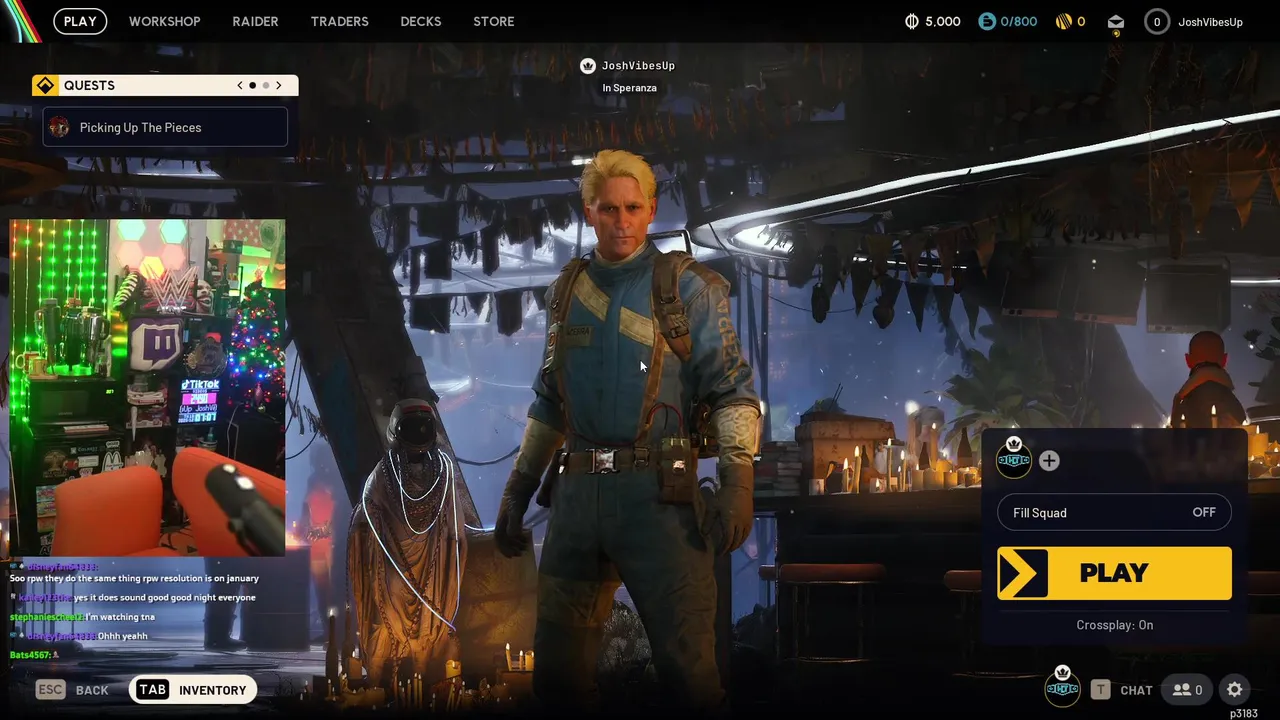Click the bottom party avatar icon
Image resolution: width=1280 pixels, height=720 pixels.
pyautogui.click(x=1062, y=686)
